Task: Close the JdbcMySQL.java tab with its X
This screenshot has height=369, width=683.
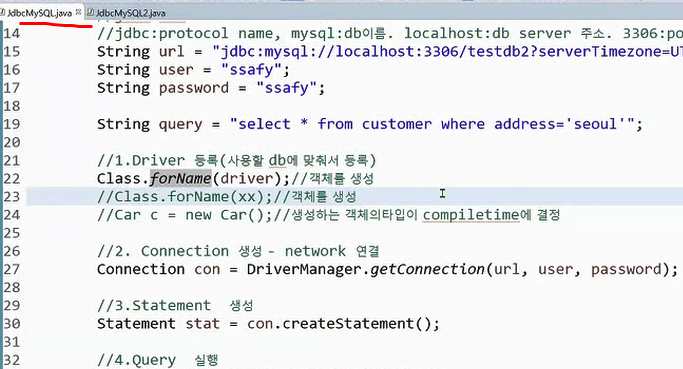Action: (x=78, y=12)
